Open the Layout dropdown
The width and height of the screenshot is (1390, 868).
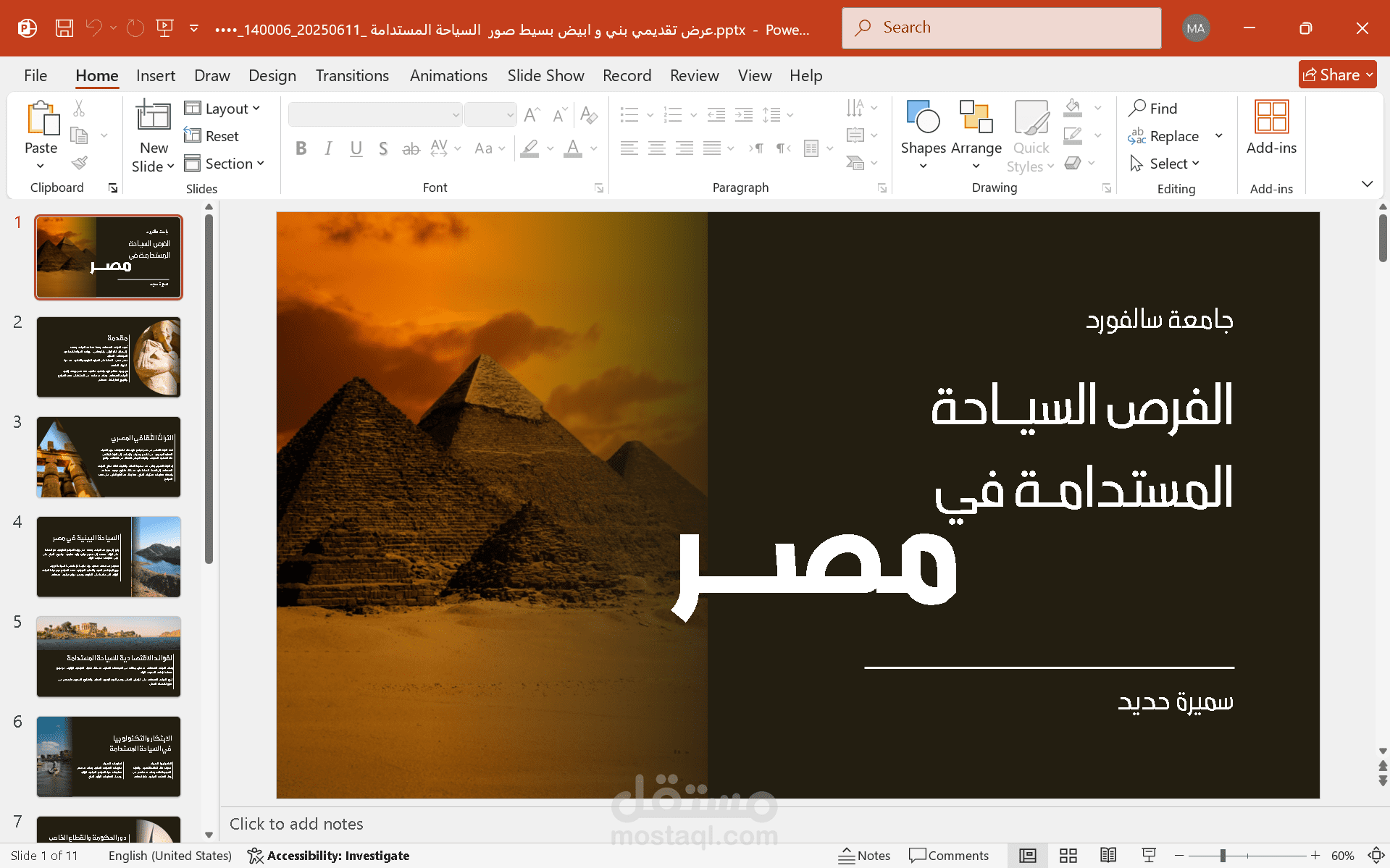(222, 109)
